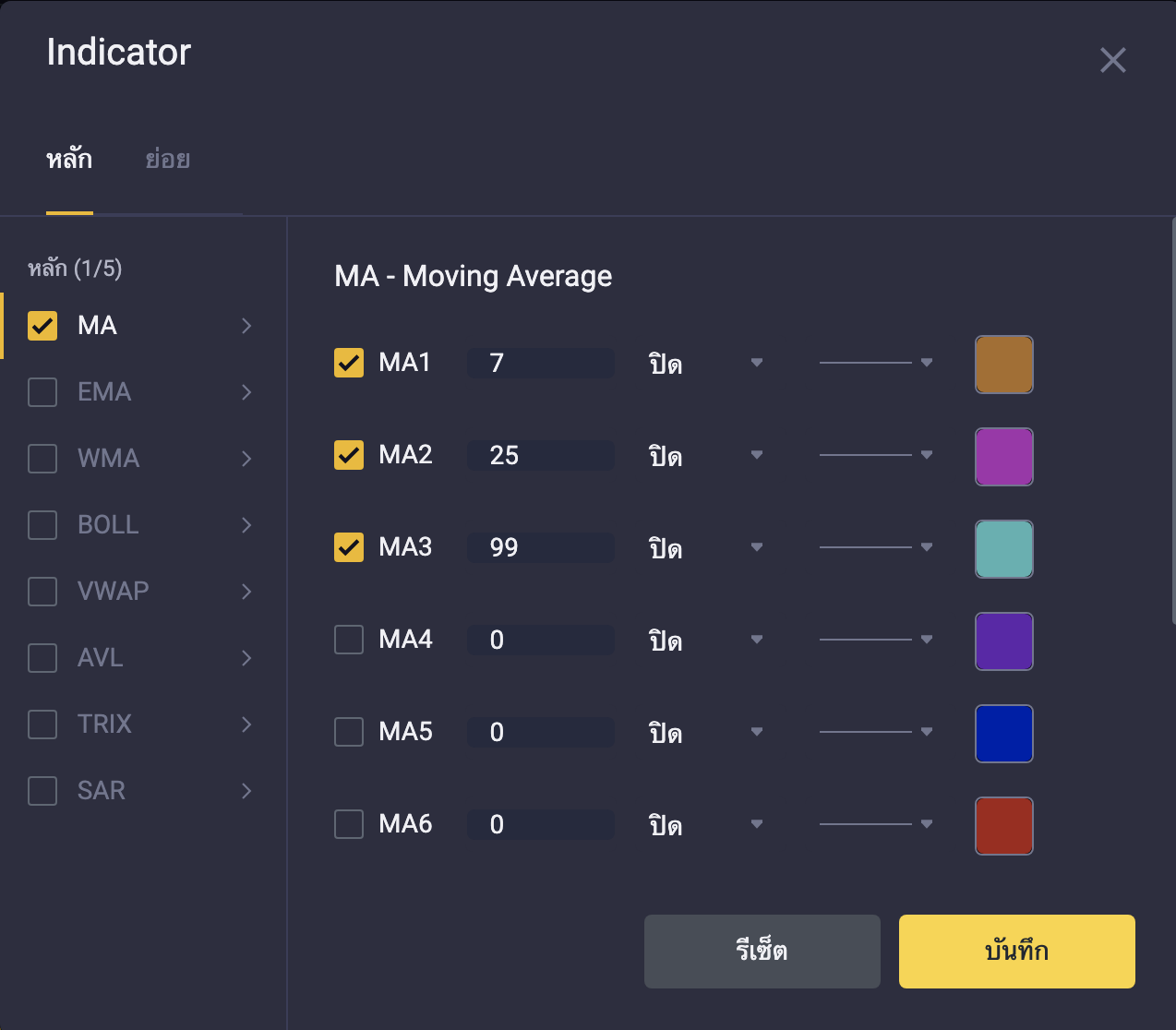Select the หลัก tab
Screen dimensions: 1176x1030
pos(69,160)
